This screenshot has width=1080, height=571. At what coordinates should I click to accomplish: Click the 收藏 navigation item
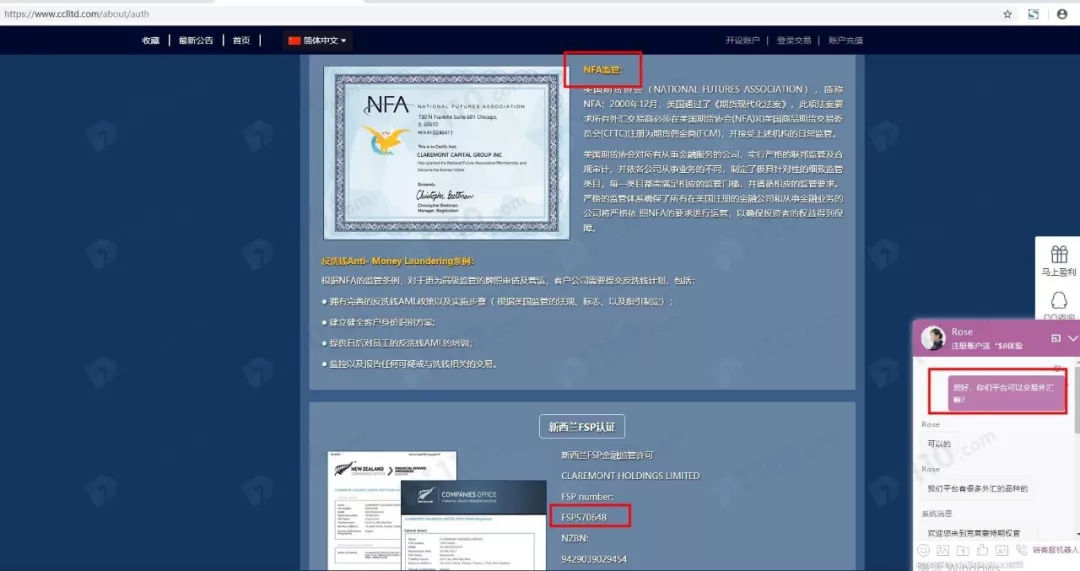[150, 41]
